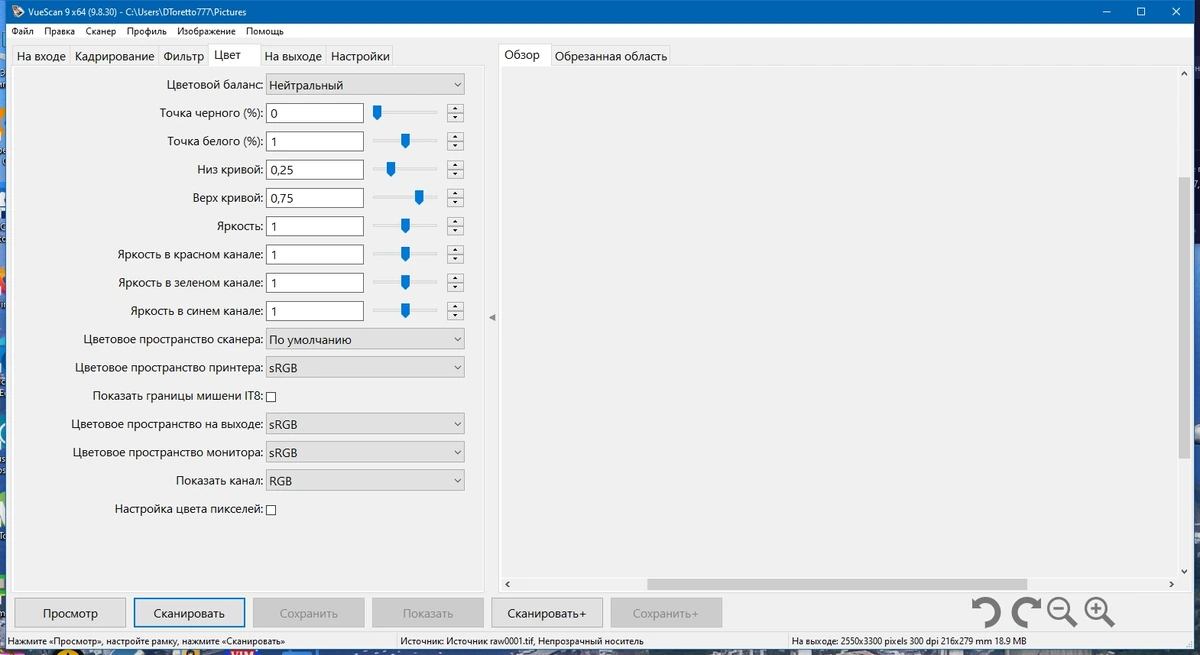The height and width of the screenshot is (655, 1200).
Task: Increase Яркость with stepper up arrow
Action: 456,221
